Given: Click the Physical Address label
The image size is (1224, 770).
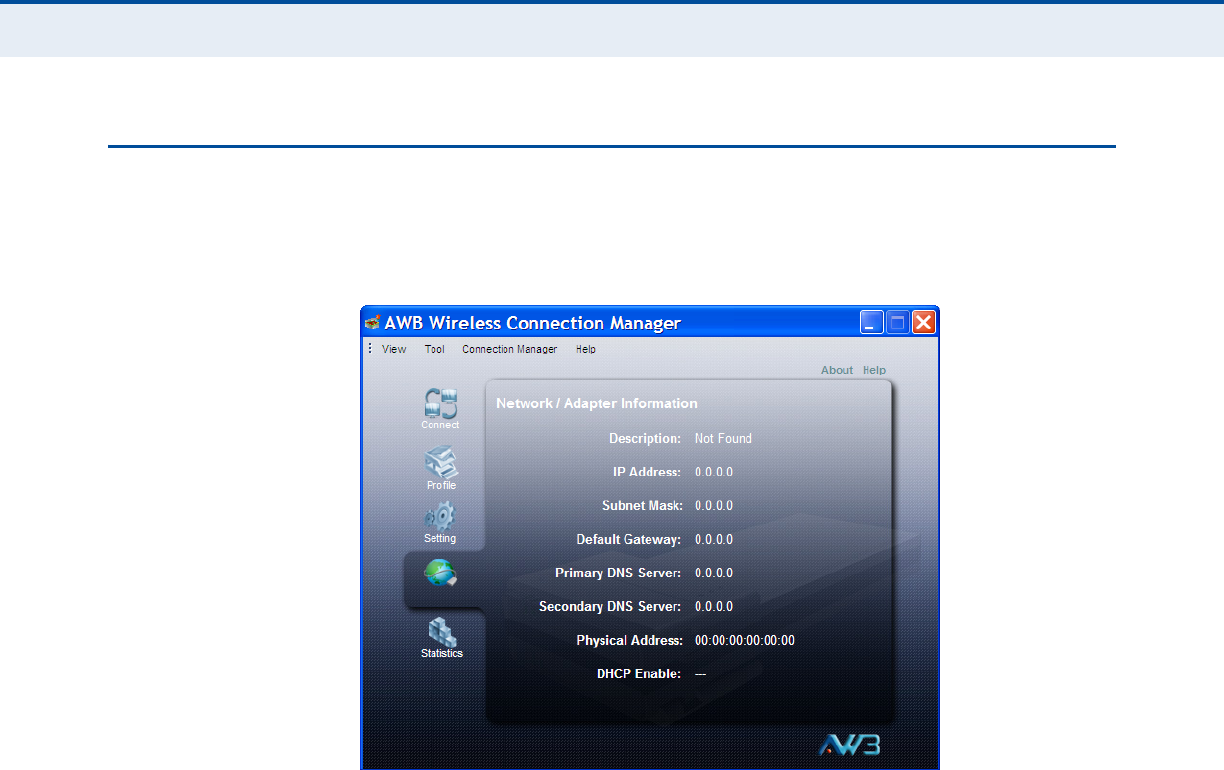Looking at the screenshot, I should pyautogui.click(x=629, y=640).
